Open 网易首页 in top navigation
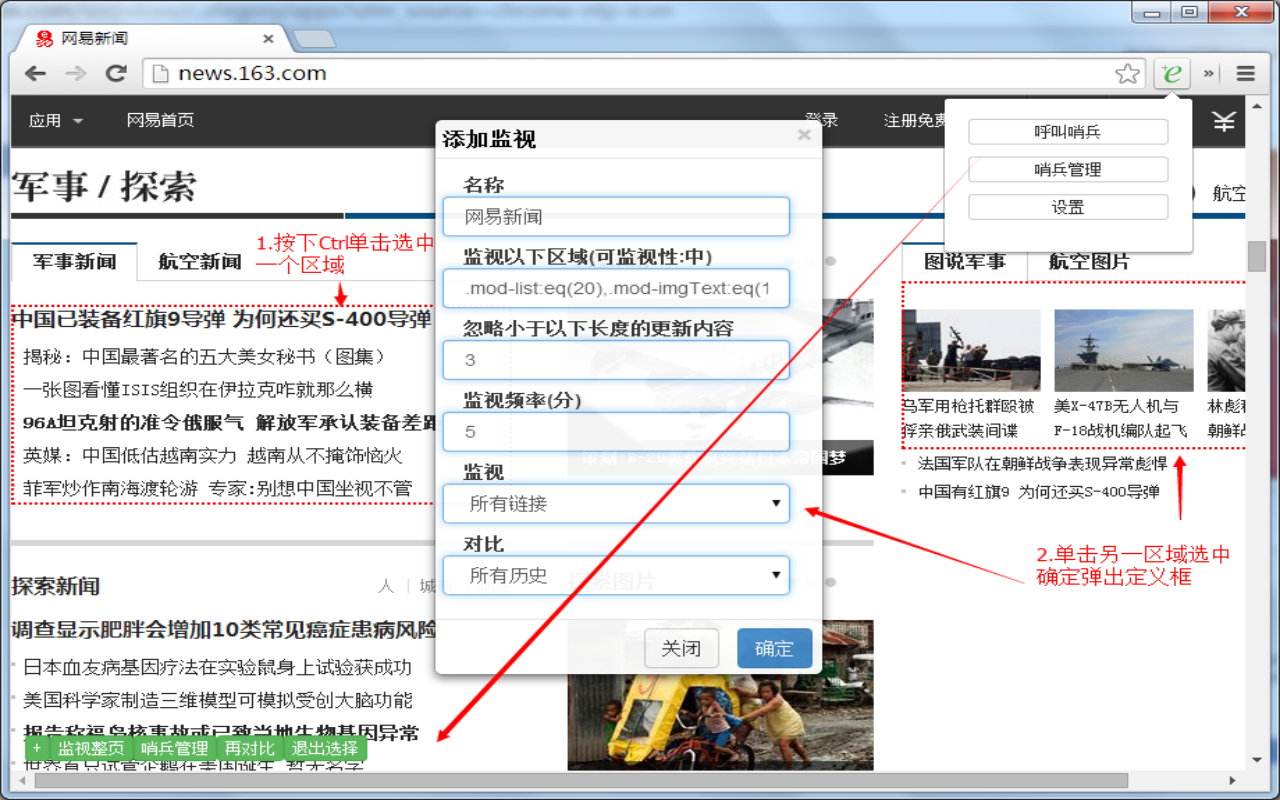 pos(160,120)
